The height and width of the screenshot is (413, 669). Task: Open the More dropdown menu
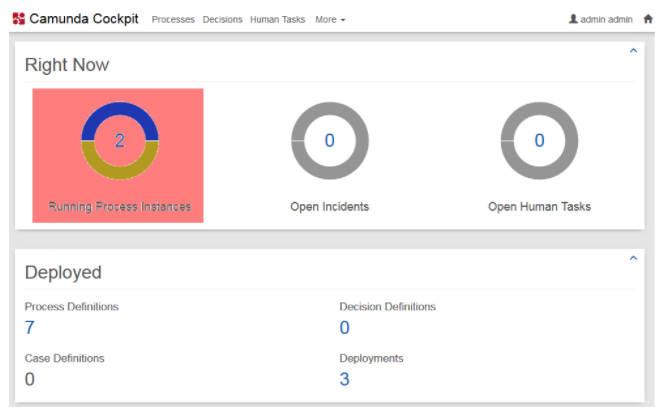(x=329, y=19)
